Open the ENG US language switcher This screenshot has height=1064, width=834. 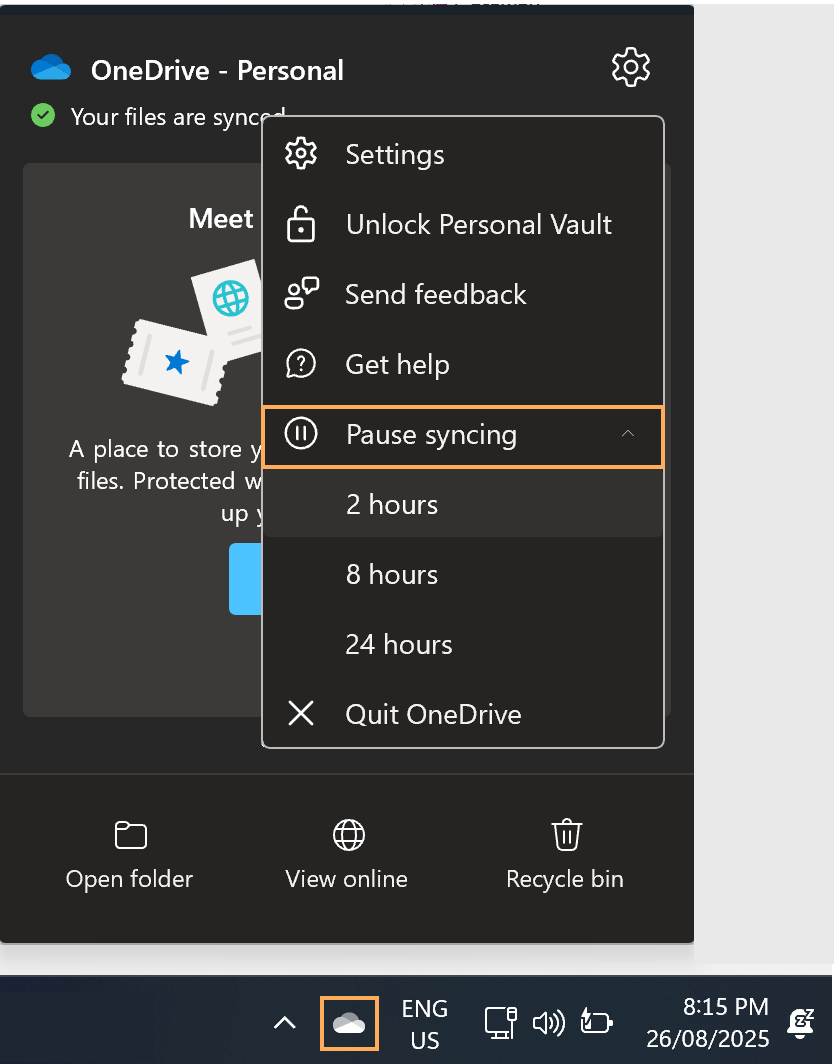[425, 1023]
